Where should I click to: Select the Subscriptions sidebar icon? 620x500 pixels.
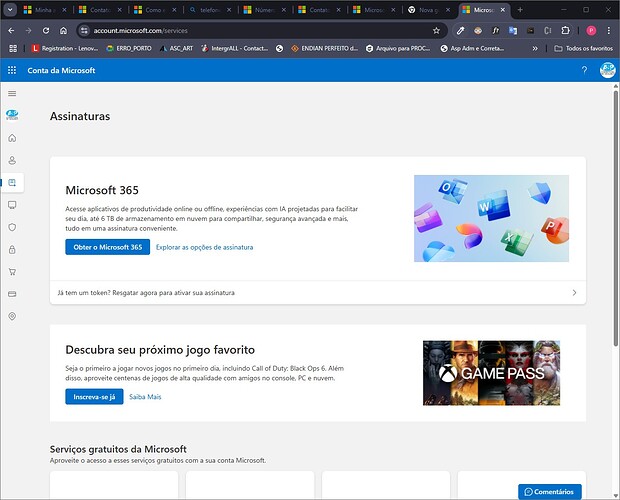pyautogui.click(x=12, y=183)
